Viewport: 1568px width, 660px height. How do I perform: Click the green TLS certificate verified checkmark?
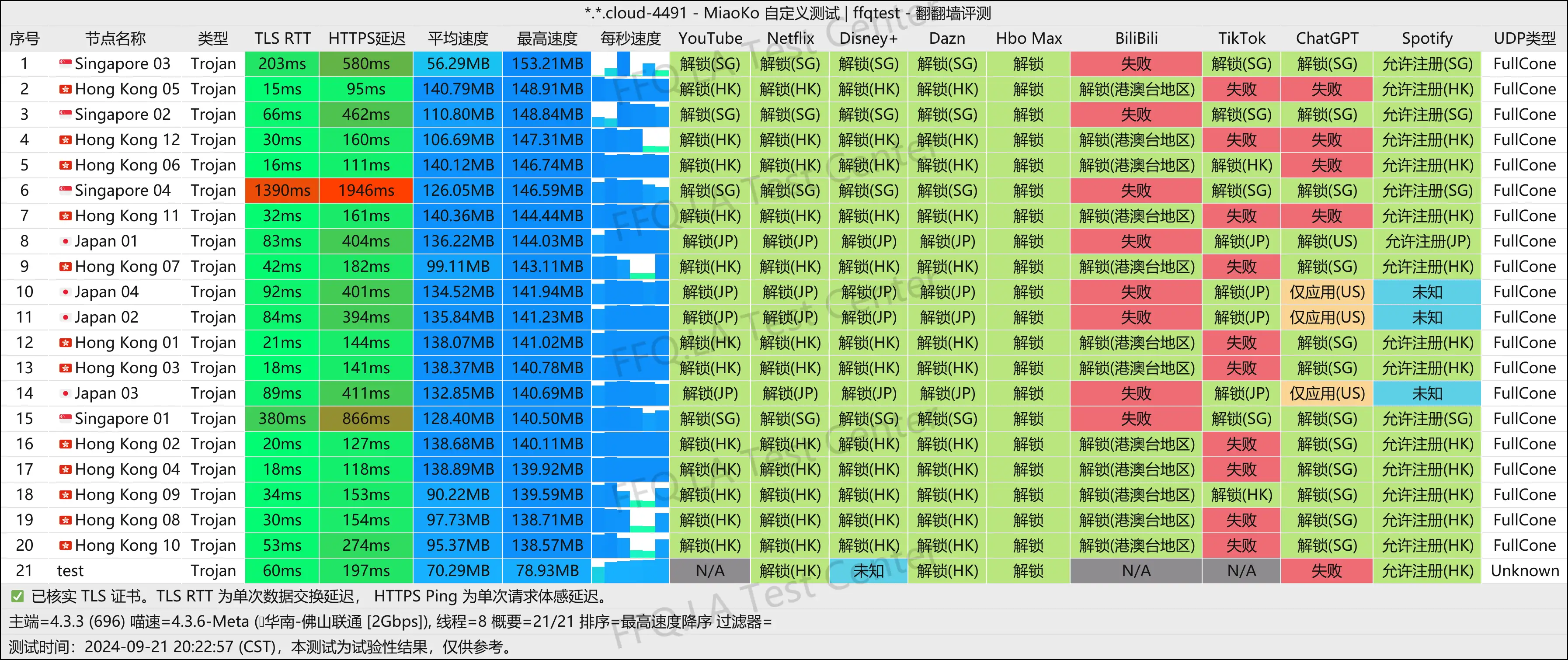(x=17, y=596)
